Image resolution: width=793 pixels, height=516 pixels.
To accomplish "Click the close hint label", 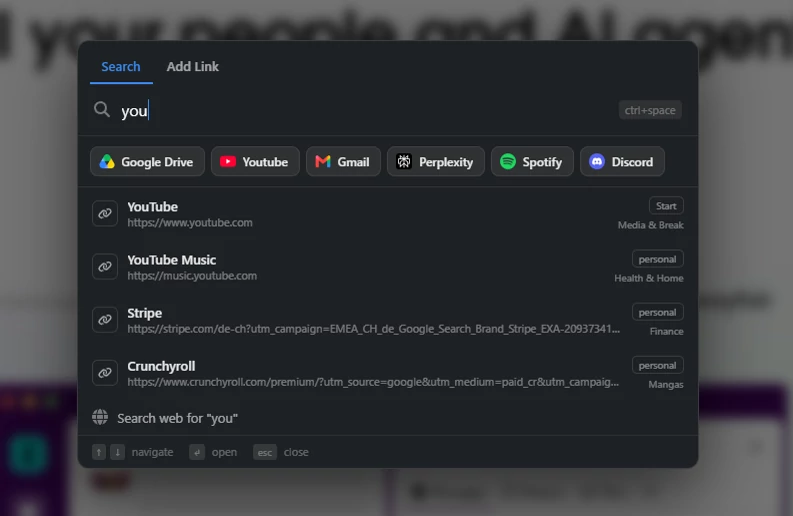I will point(296,452).
